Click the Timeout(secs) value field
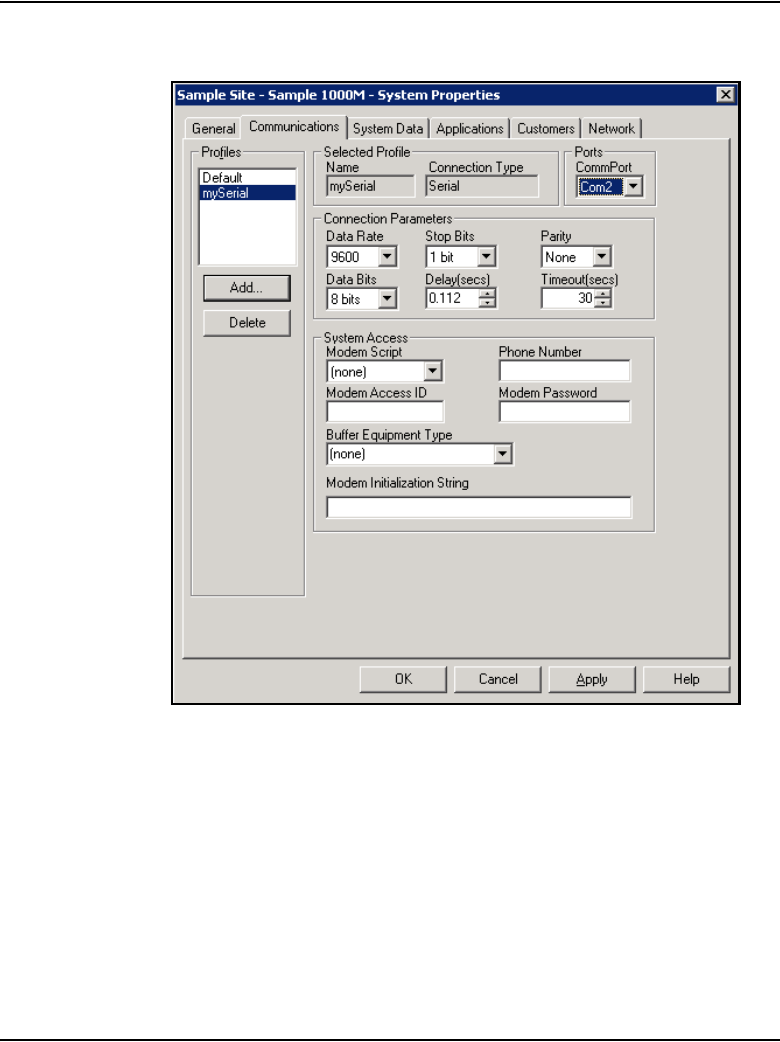Image resolution: width=780 pixels, height=1042 pixels. [x=567, y=298]
